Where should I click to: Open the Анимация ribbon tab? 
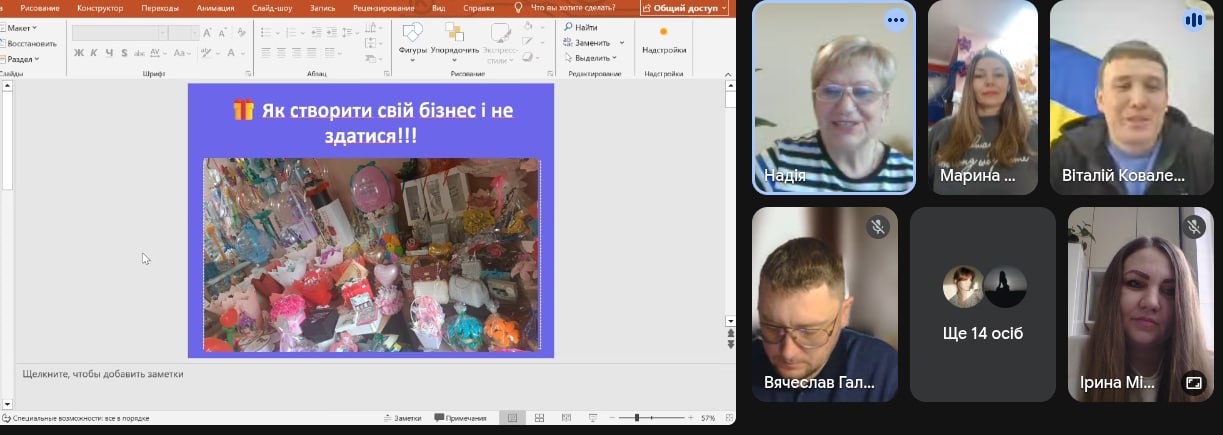pyautogui.click(x=215, y=8)
